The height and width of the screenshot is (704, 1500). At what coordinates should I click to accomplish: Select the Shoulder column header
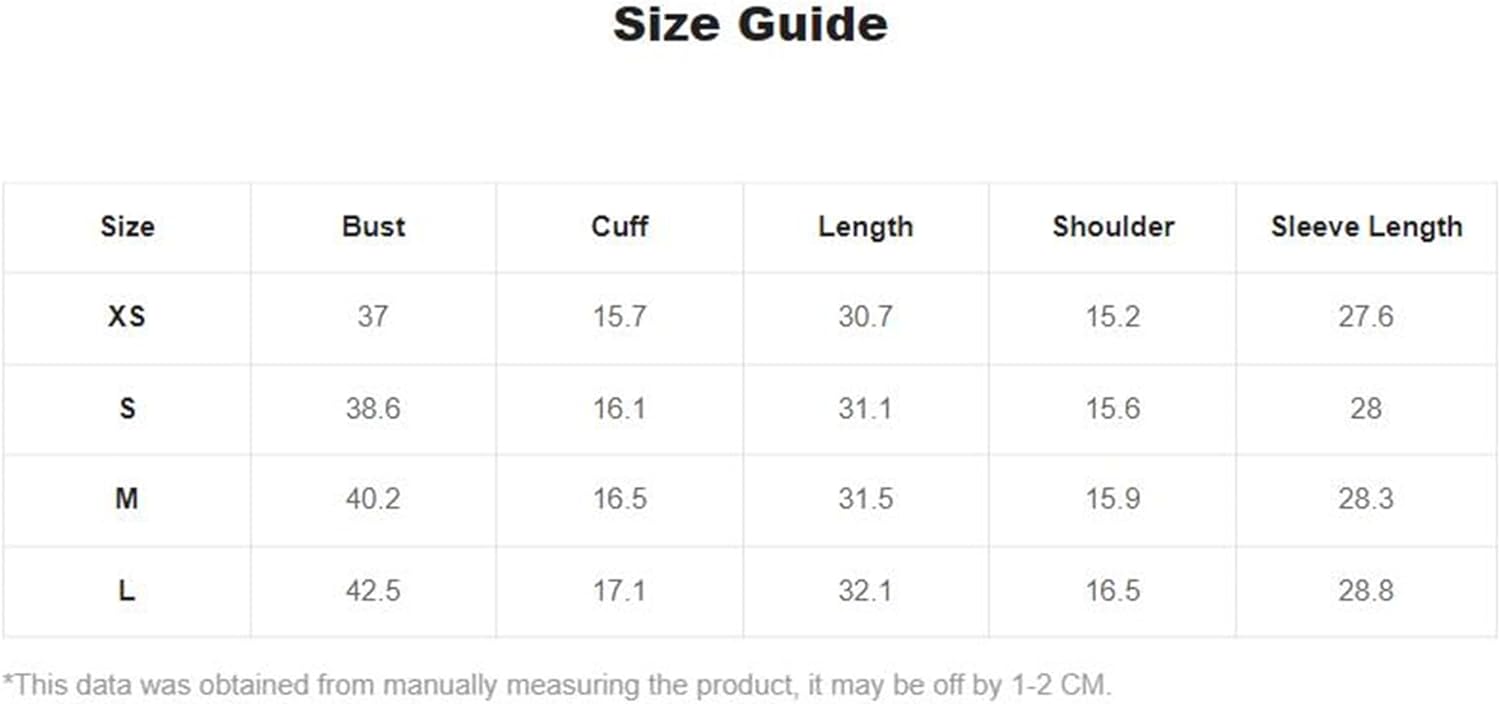coord(1113,226)
